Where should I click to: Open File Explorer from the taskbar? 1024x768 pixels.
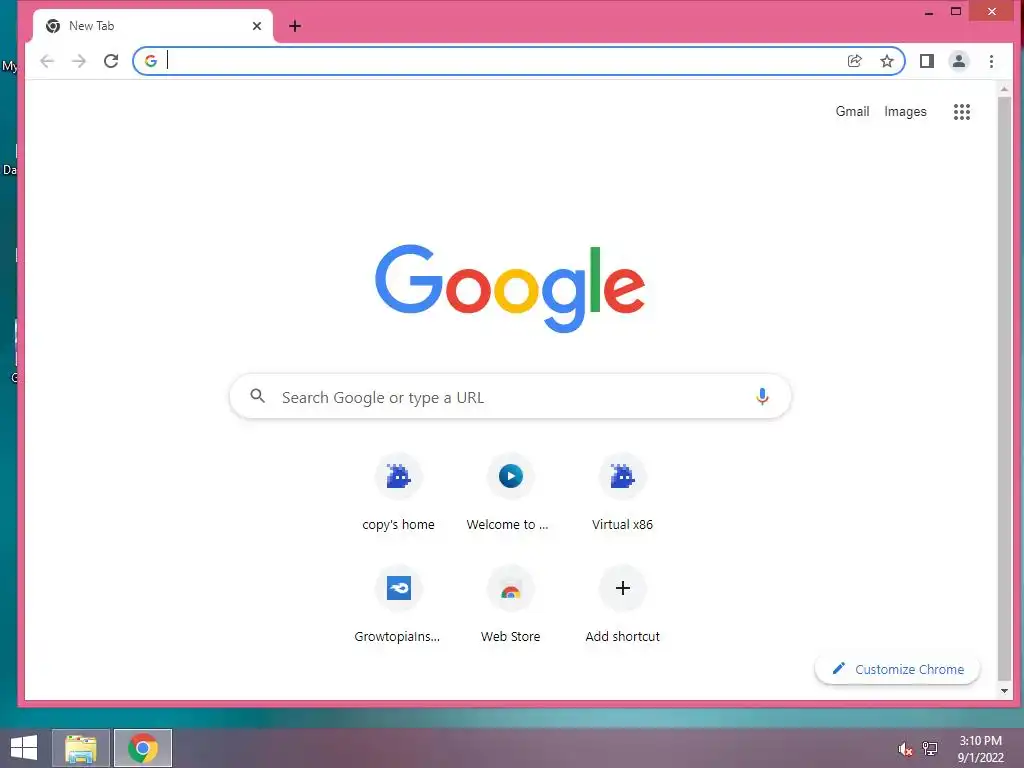click(x=81, y=748)
